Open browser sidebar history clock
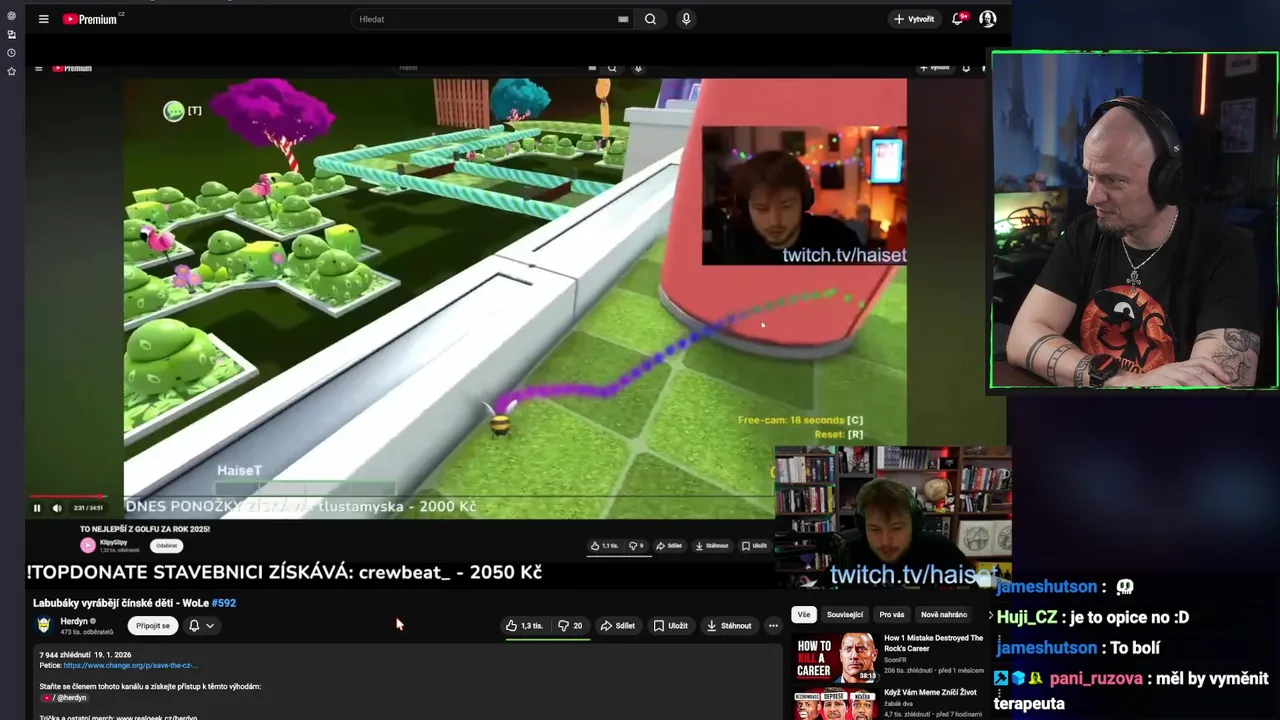This screenshot has width=1280, height=720. tap(11, 52)
